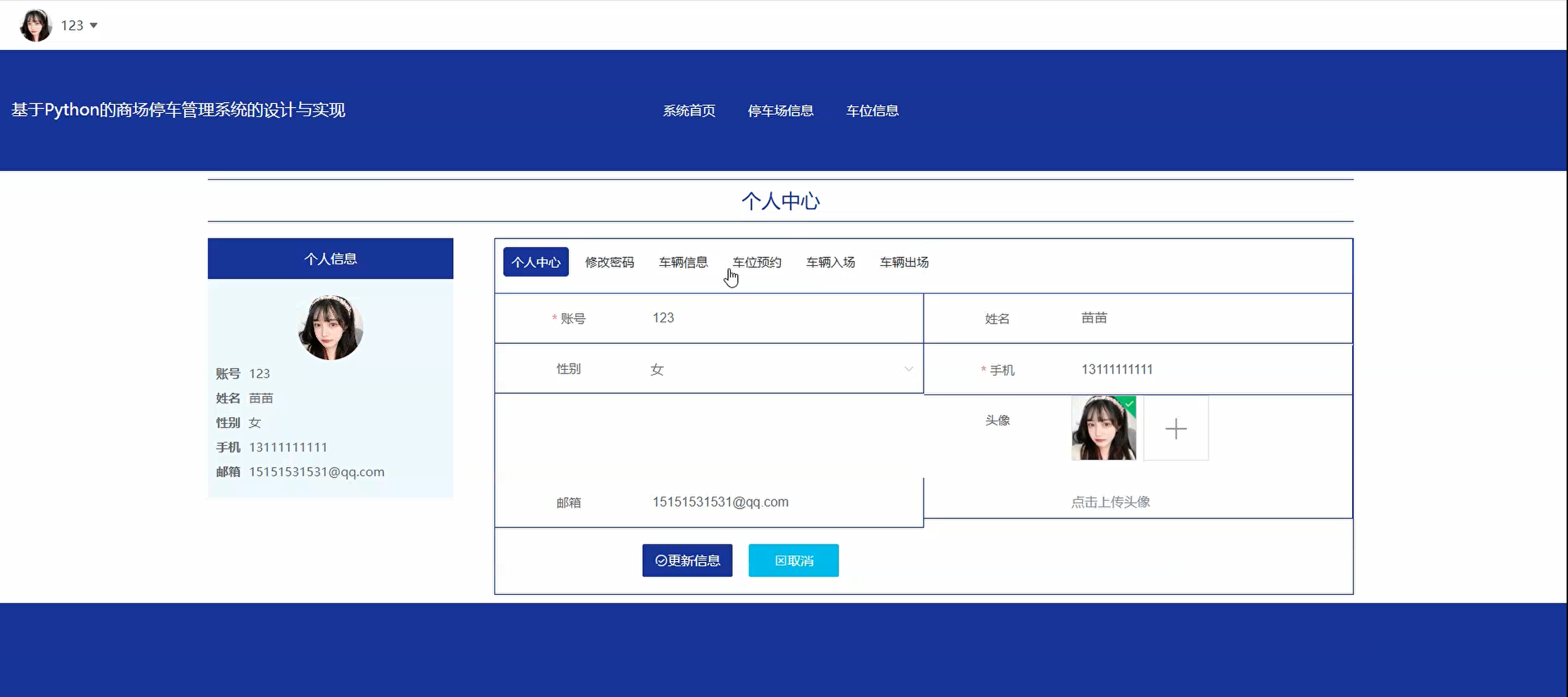The height and width of the screenshot is (697, 1568).
Task: Click 车位信息 in the navigation bar
Action: pos(872,110)
